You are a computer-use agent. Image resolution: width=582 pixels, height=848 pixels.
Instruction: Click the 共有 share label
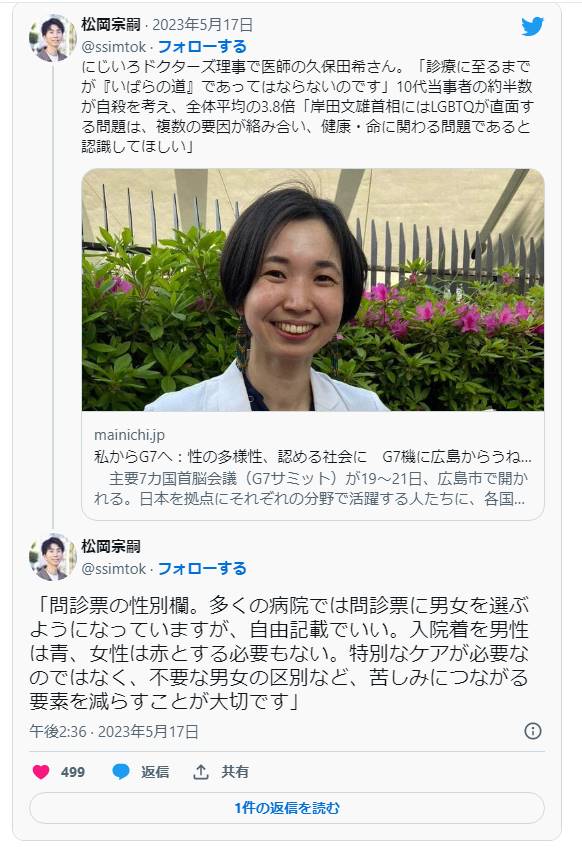pos(235,772)
